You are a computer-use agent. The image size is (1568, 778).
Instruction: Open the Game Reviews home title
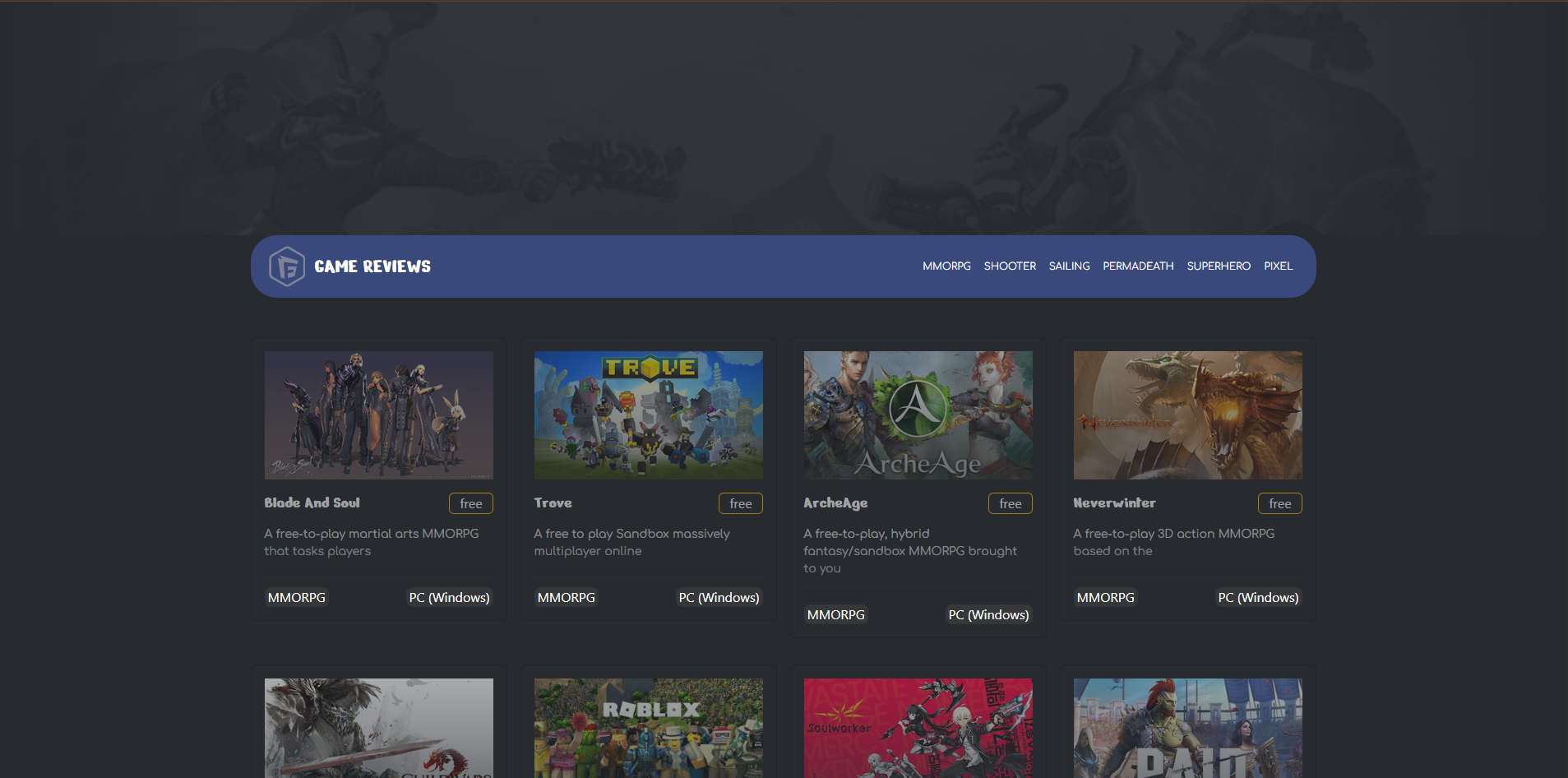click(372, 266)
